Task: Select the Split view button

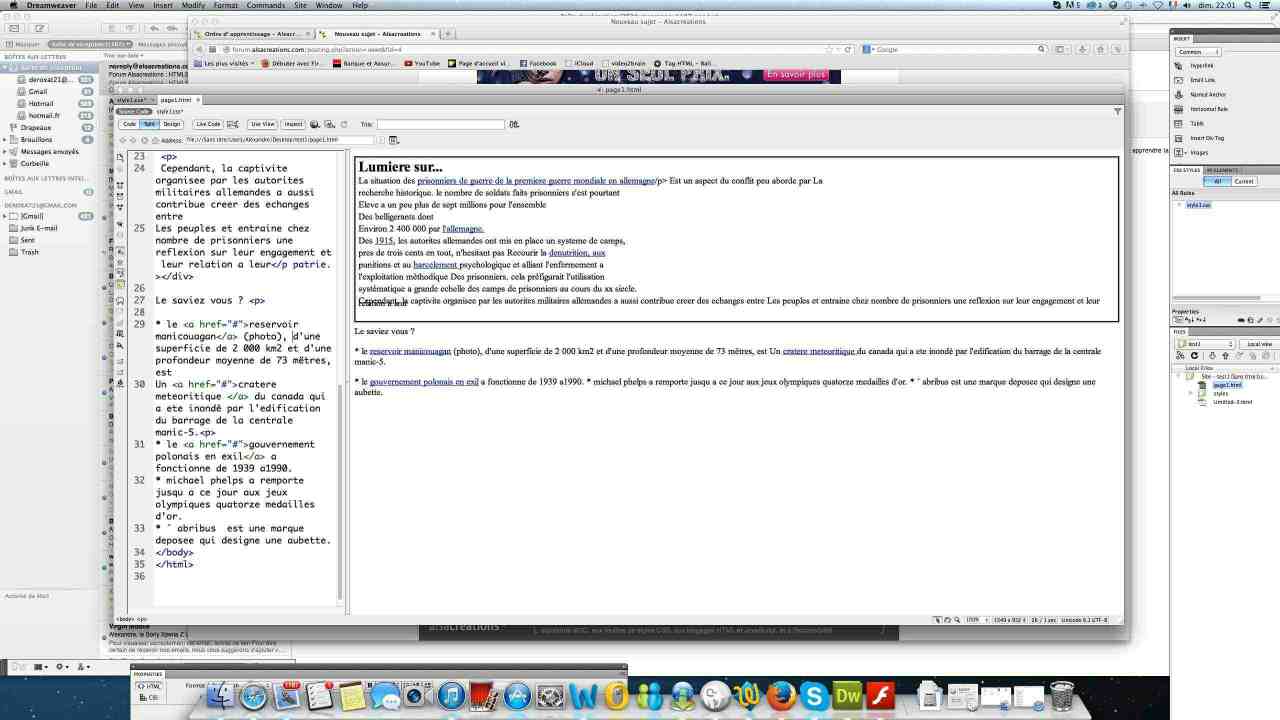Action: [x=149, y=124]
